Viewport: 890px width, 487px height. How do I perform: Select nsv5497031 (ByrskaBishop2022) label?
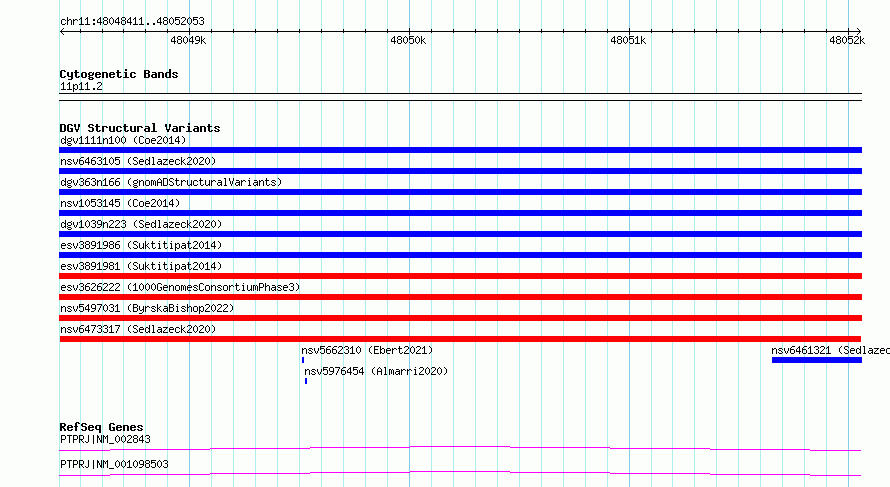click(x=147, y=308)
